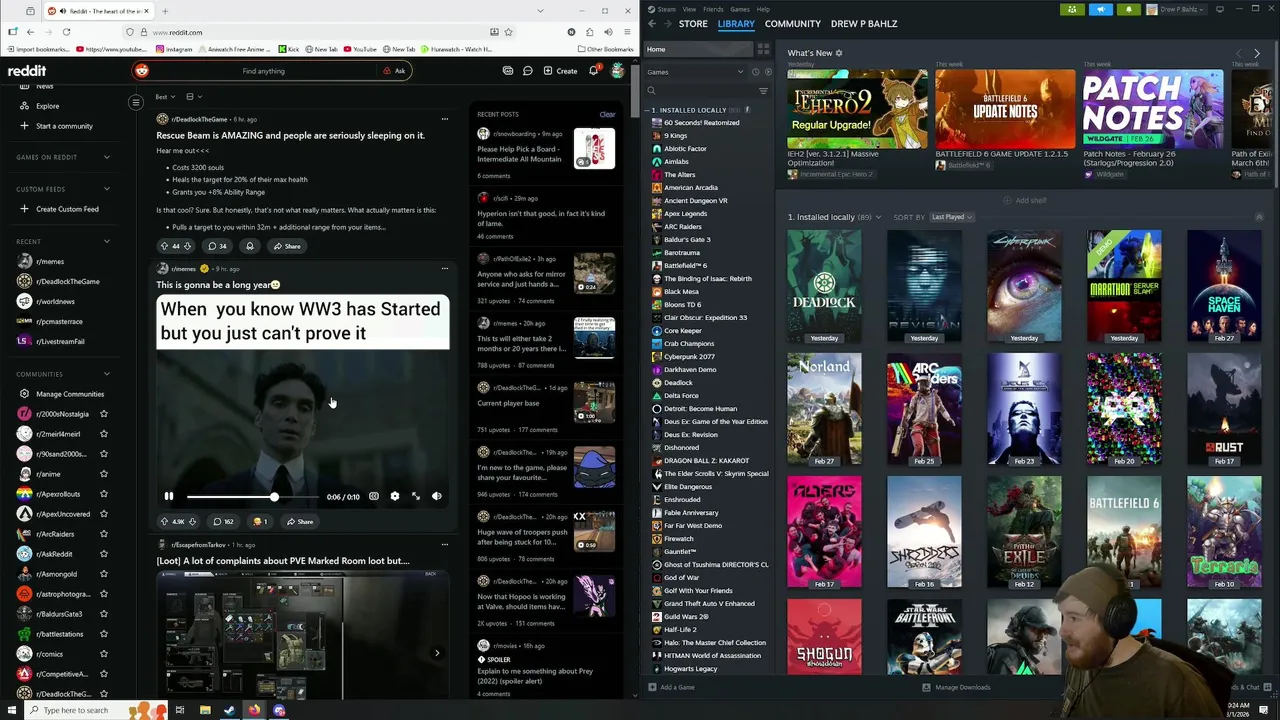The width and height of the screenshot is (1280, 720).
Task: Clear the Recent Posts list
Action: click(x=607, y=114)
